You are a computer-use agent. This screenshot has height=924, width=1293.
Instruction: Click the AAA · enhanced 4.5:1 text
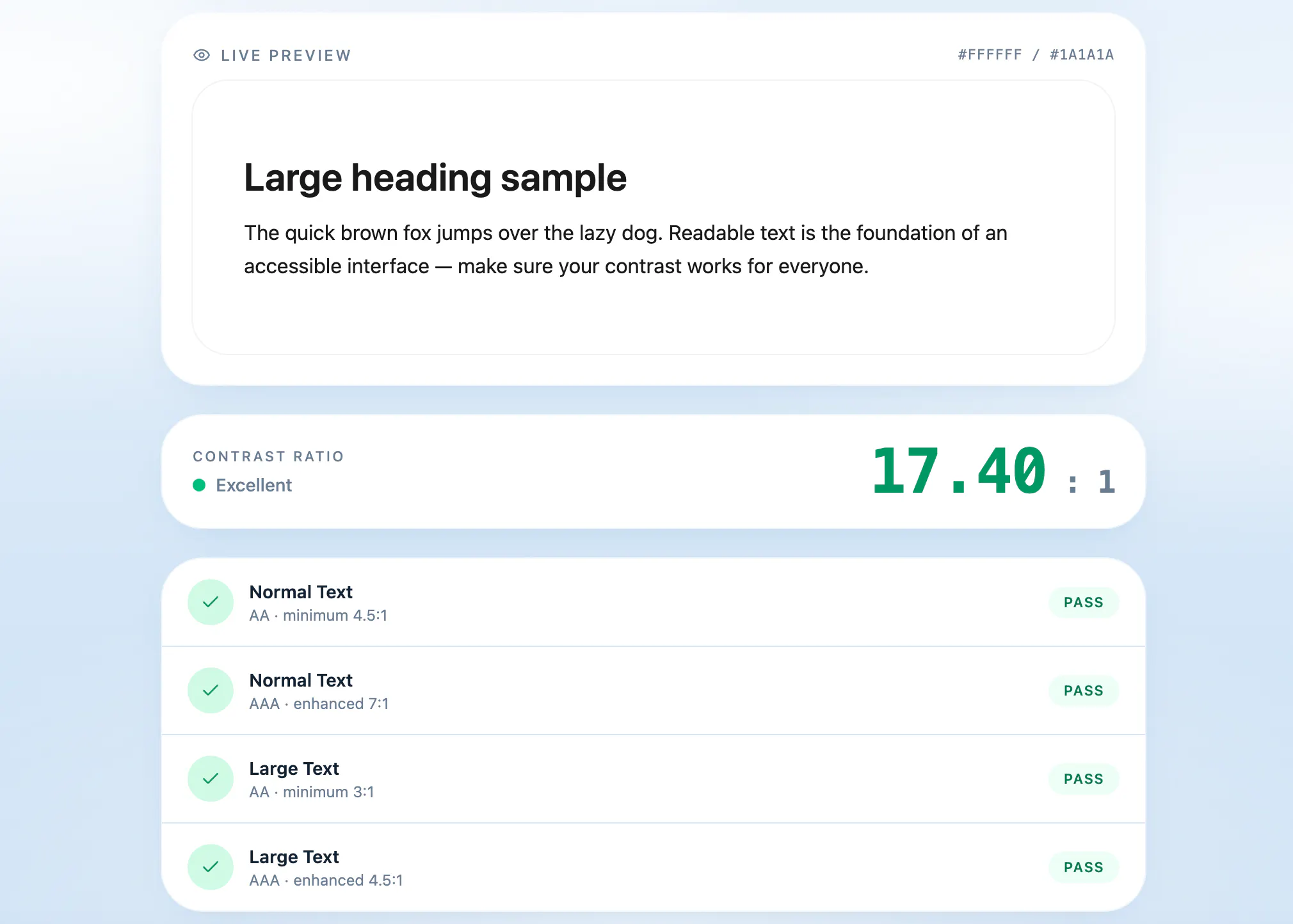click(x=326, y=880)
